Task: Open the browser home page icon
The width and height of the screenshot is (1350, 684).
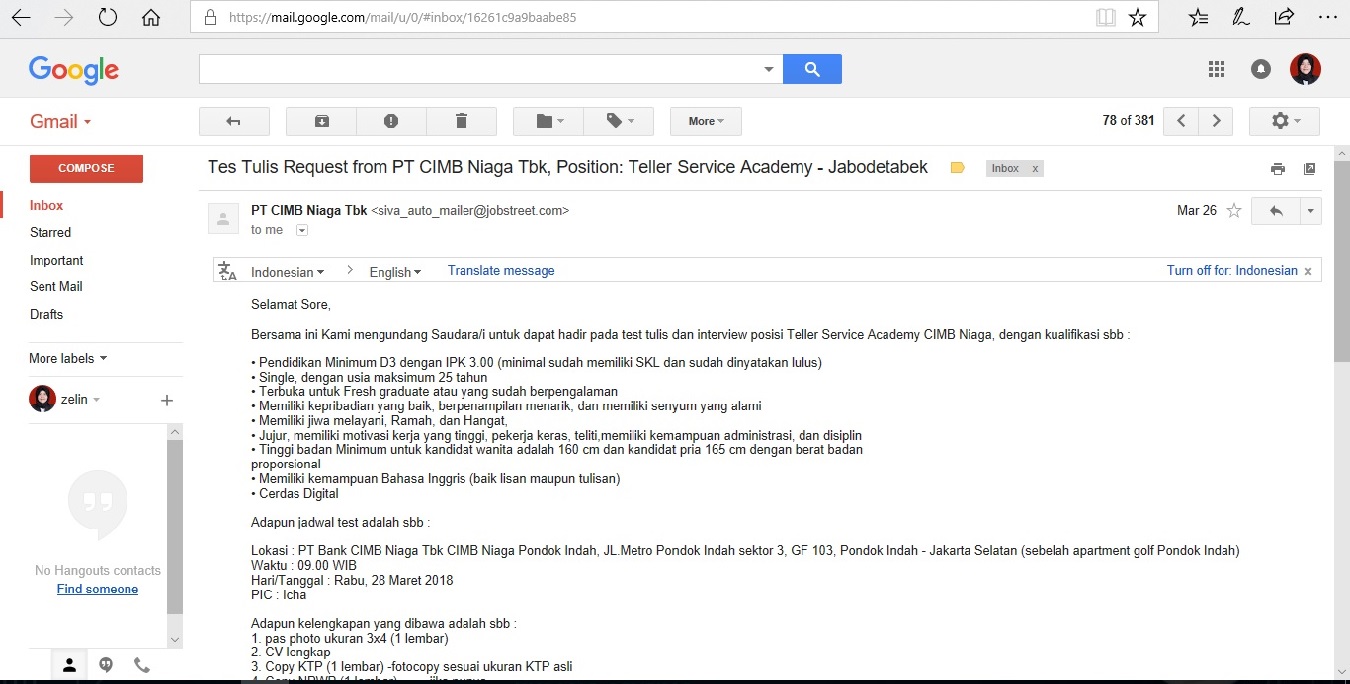Action: point(151,18)
